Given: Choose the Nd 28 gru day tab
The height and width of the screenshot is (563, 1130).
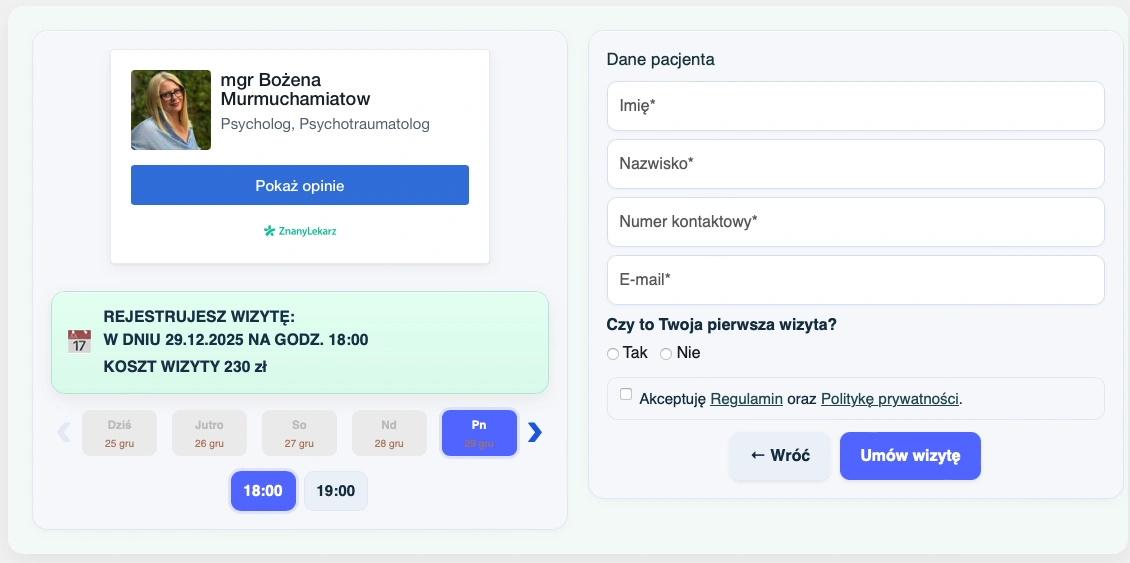Looking at the screenshot, I should pos(389,433).
